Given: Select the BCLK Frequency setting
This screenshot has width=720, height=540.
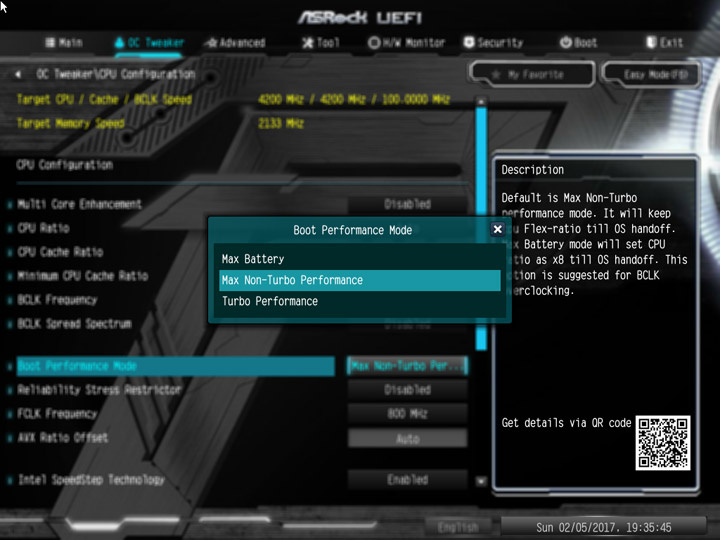Looking at the screenshot, I should coord(57,299).
